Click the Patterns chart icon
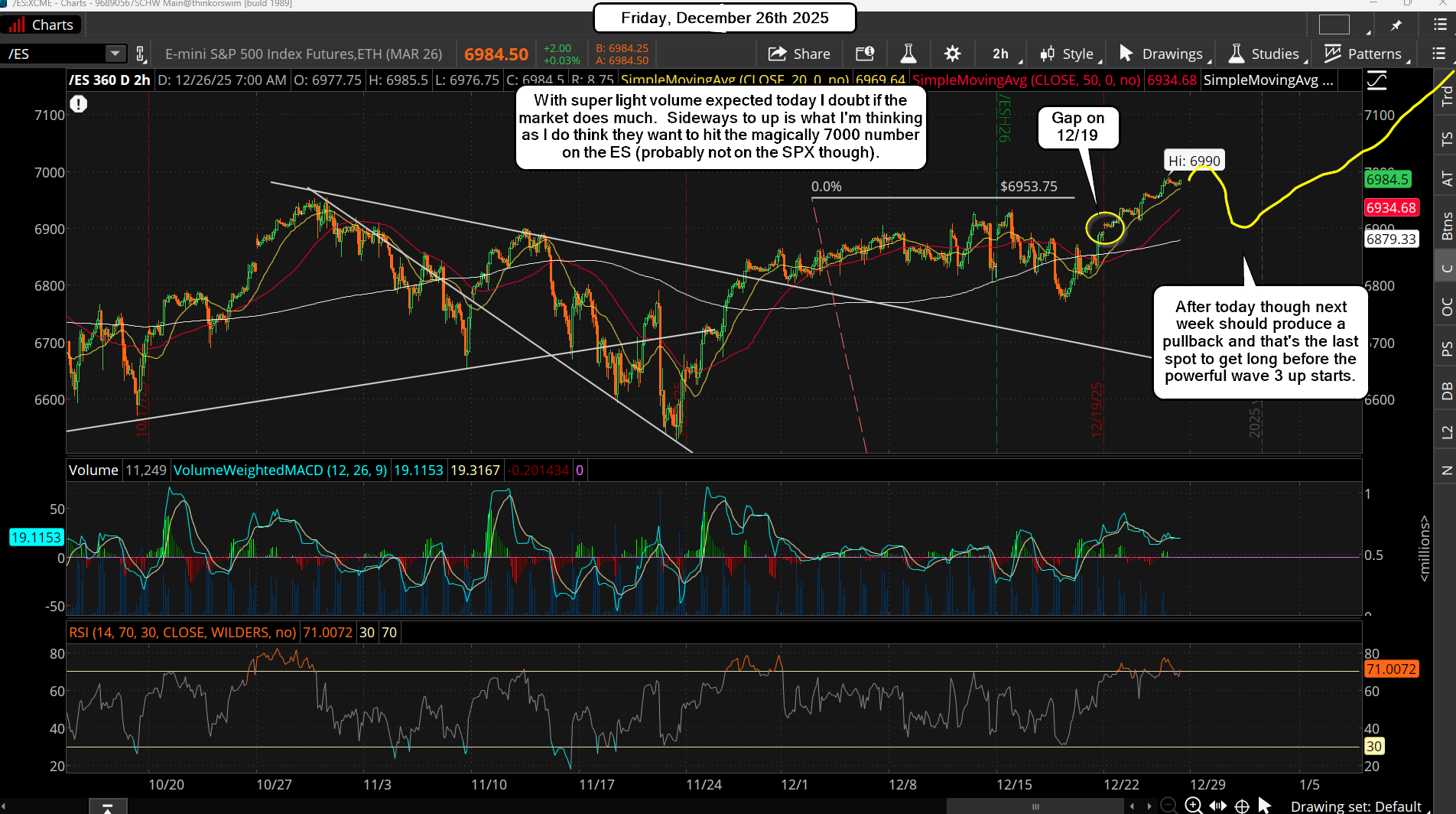 [x=1365, y=54]
